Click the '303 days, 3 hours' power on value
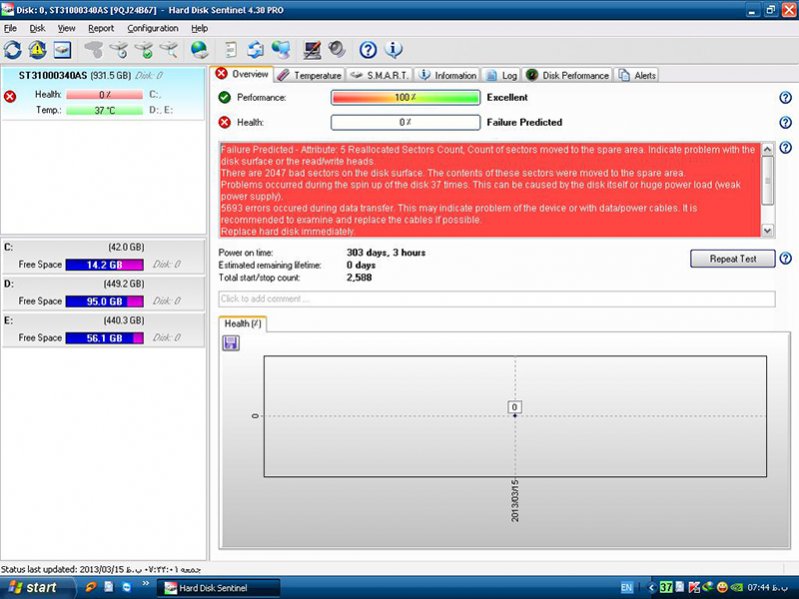The width and height of the screenshot is (799, 599). (386, 253)
